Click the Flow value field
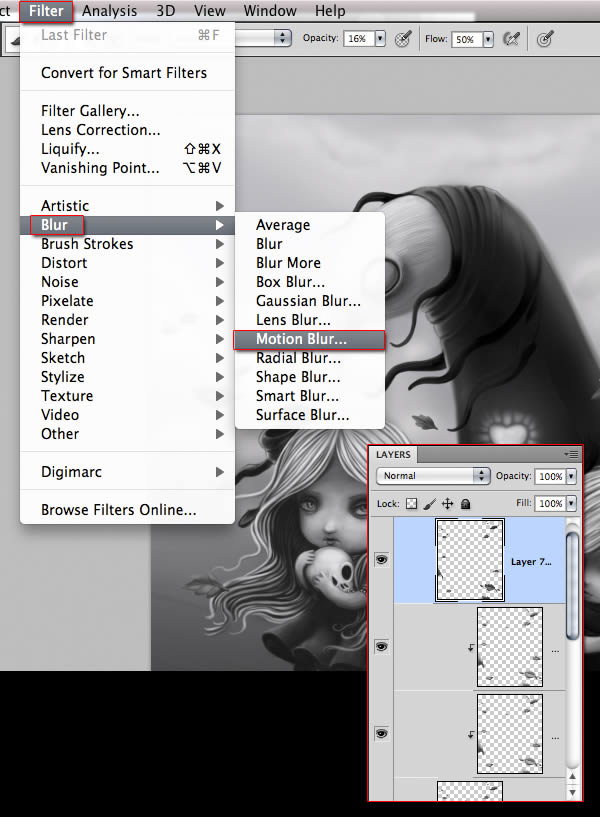 click(466, 39)
